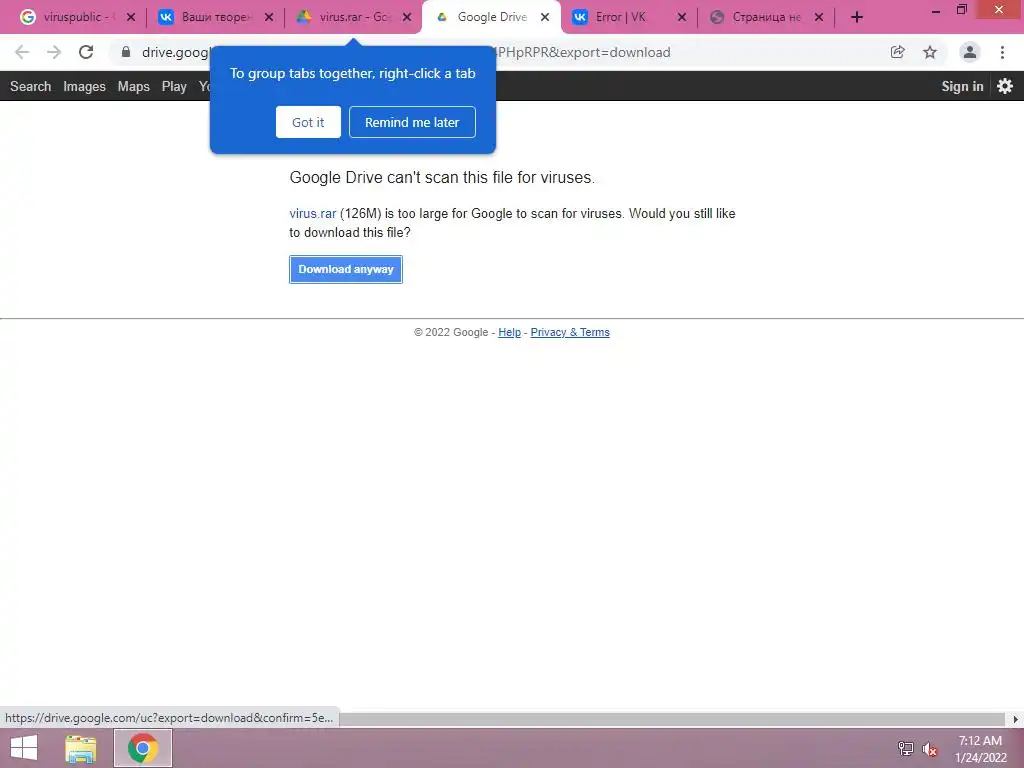Open a new tab with plus button
1024x768 pixels.
tap(857, 17)
